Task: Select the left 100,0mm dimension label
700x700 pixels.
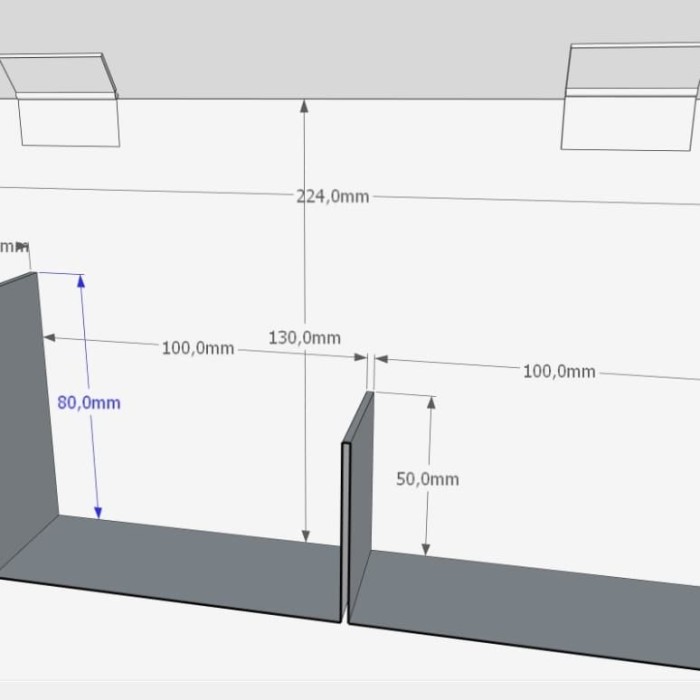Action: [x=198, y=348]
